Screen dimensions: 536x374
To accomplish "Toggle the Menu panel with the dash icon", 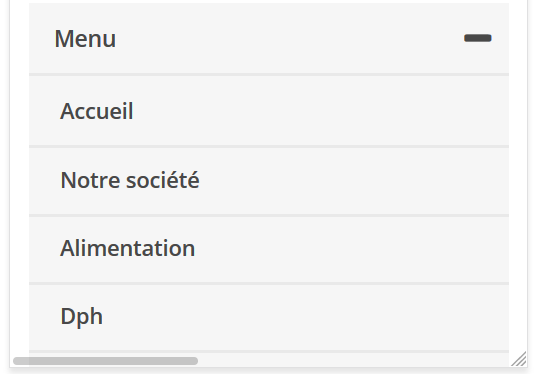I will [478, 38].
